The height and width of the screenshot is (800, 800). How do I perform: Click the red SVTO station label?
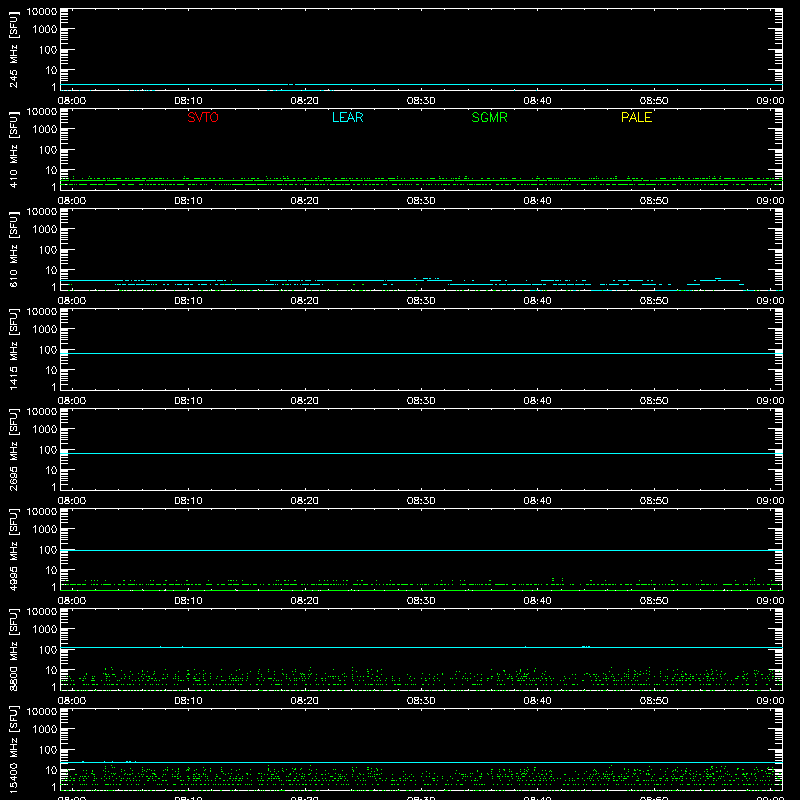pyautogui.click(x=203, y=117)
